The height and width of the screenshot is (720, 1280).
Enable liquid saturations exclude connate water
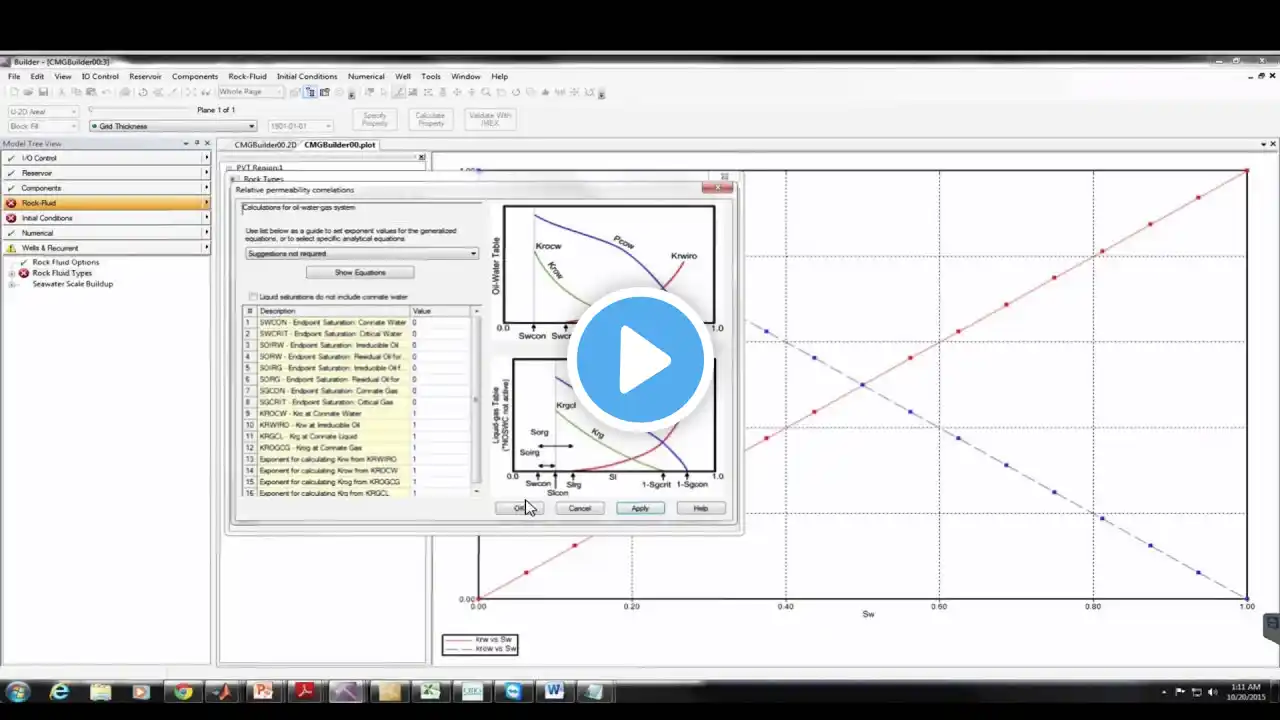click(x=253, y=297)
